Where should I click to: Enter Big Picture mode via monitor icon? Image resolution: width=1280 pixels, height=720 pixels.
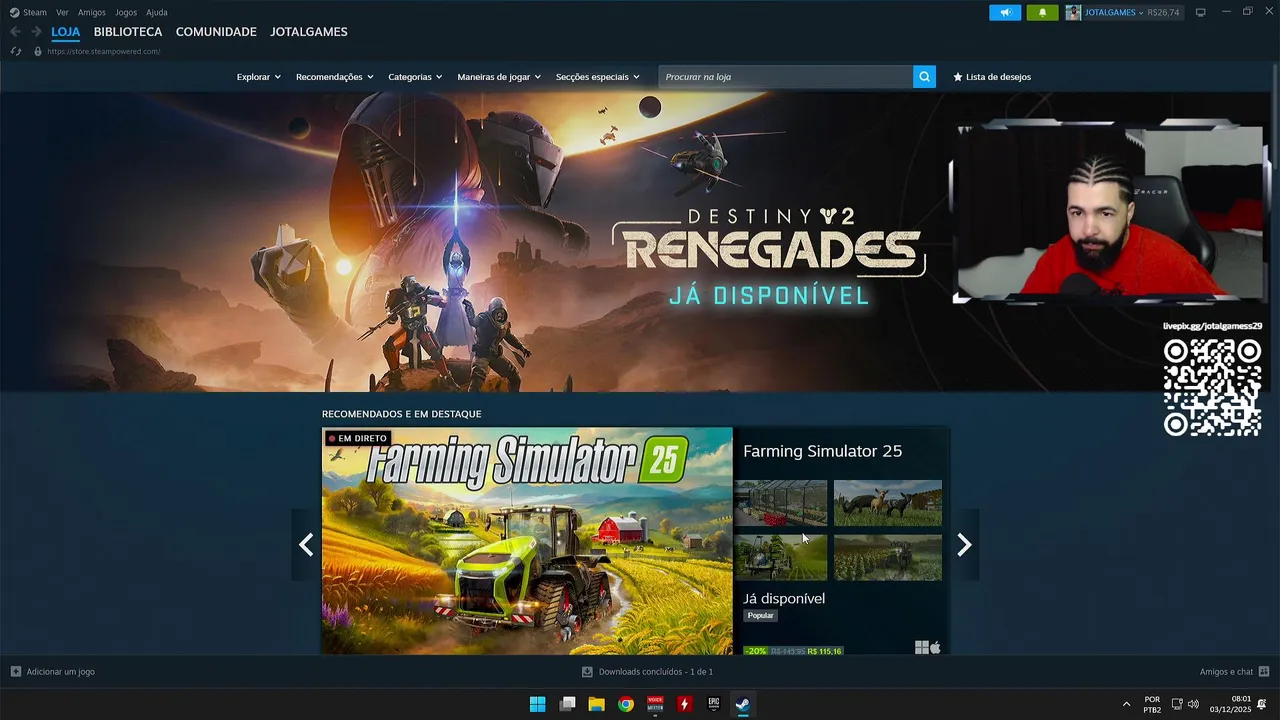[1200, 12]
